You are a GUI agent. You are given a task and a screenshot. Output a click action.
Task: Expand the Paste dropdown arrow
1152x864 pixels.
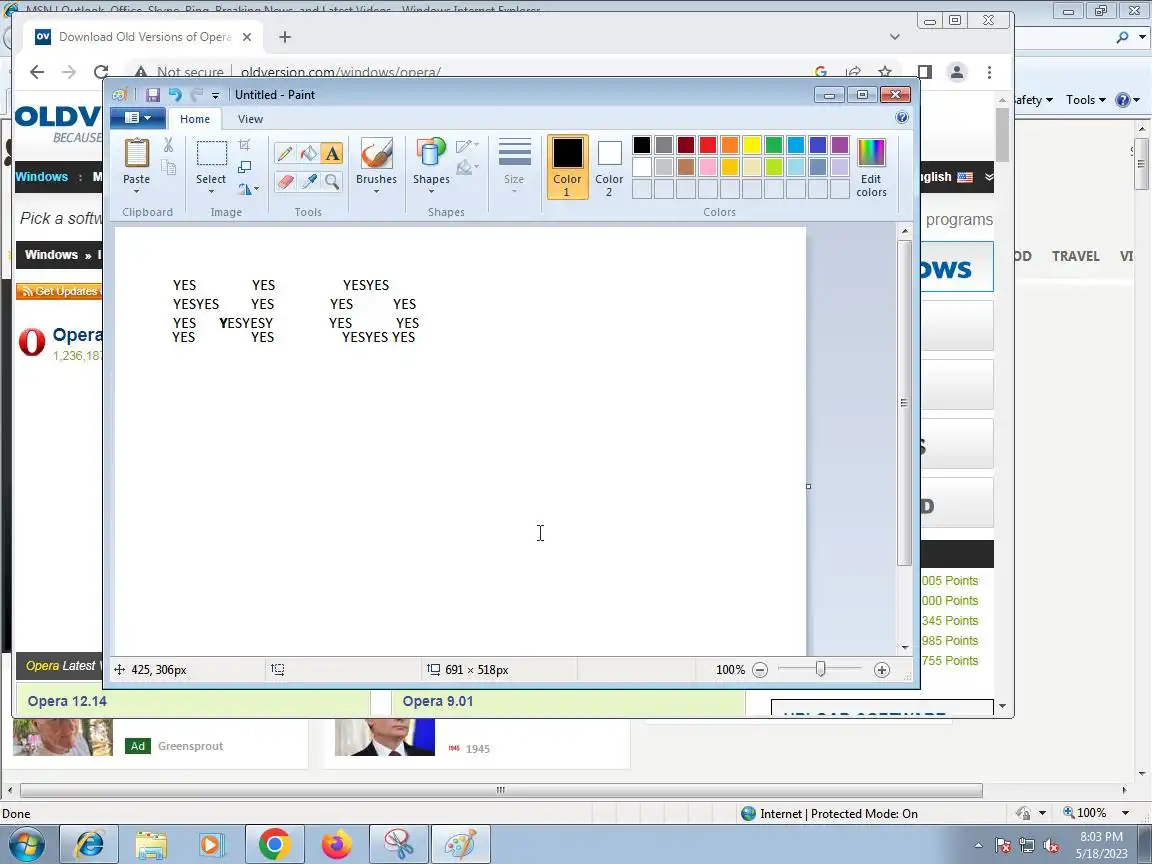[x=137, y=192]
